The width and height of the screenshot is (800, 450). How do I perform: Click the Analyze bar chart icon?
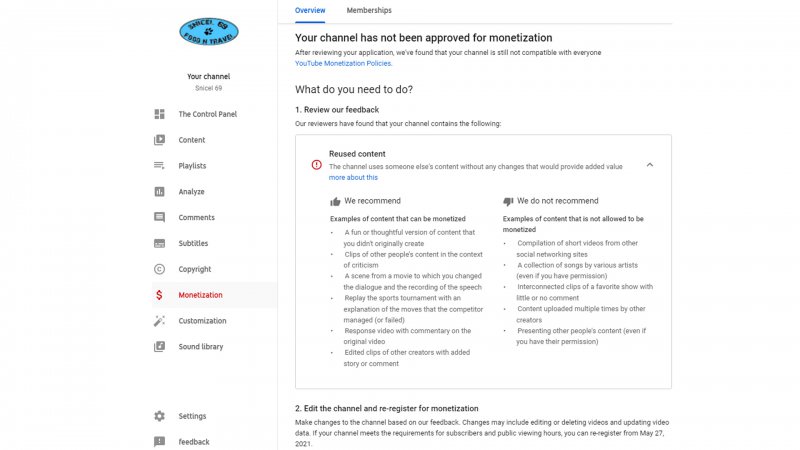click(159, 192)
